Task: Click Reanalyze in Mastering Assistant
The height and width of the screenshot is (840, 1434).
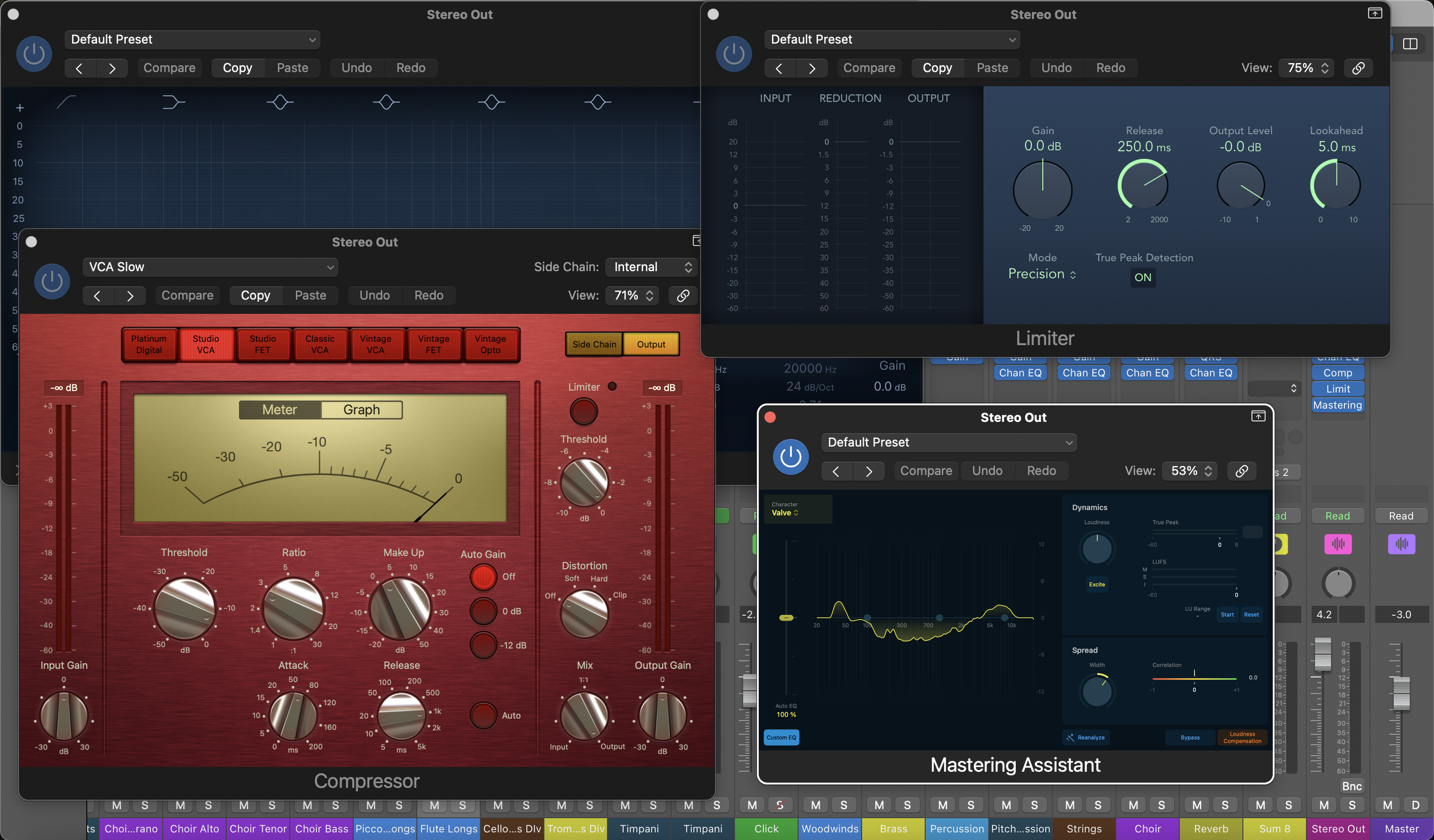Action: pos(1085,737)
